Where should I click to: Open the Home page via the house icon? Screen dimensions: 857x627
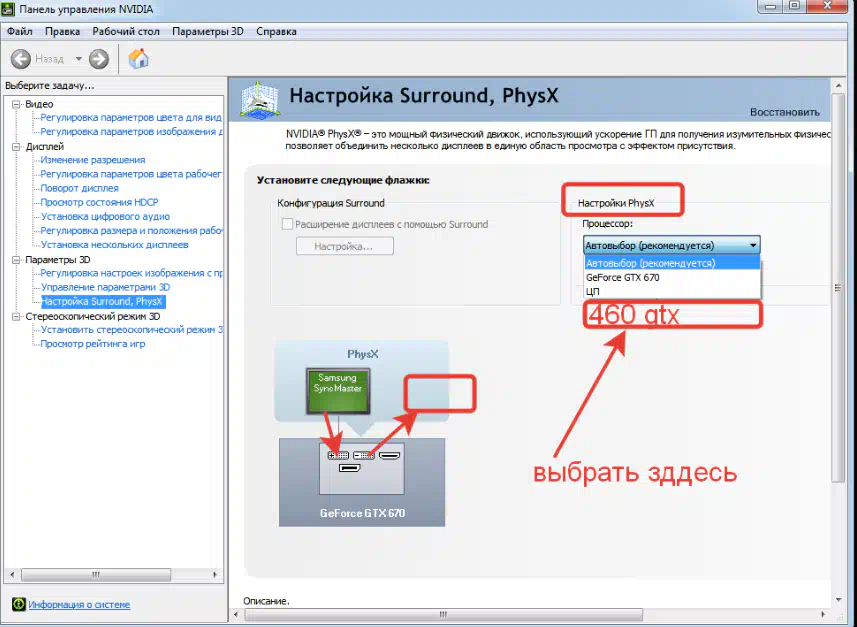(x=138, y=58)
